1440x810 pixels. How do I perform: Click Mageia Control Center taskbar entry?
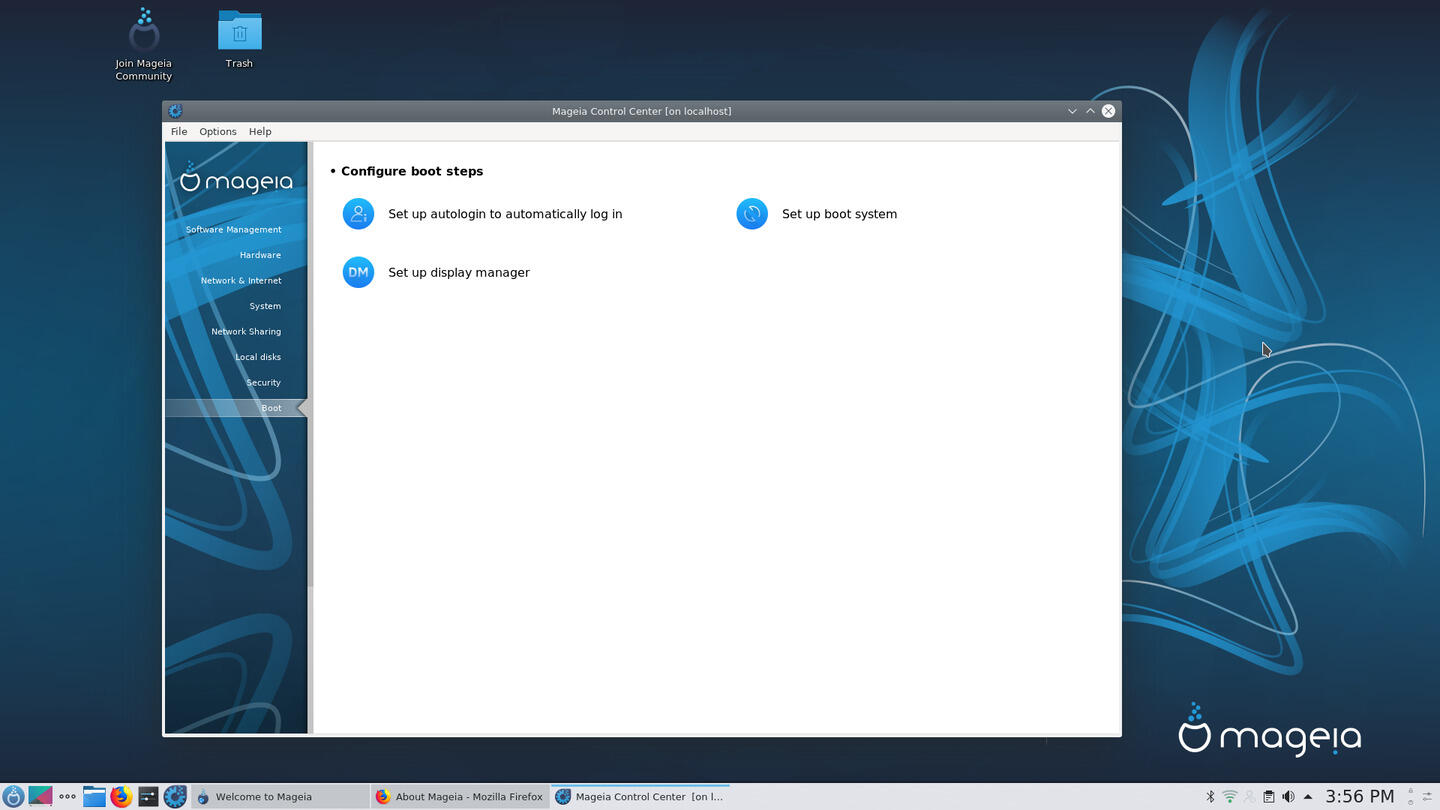tap(640, 797)
